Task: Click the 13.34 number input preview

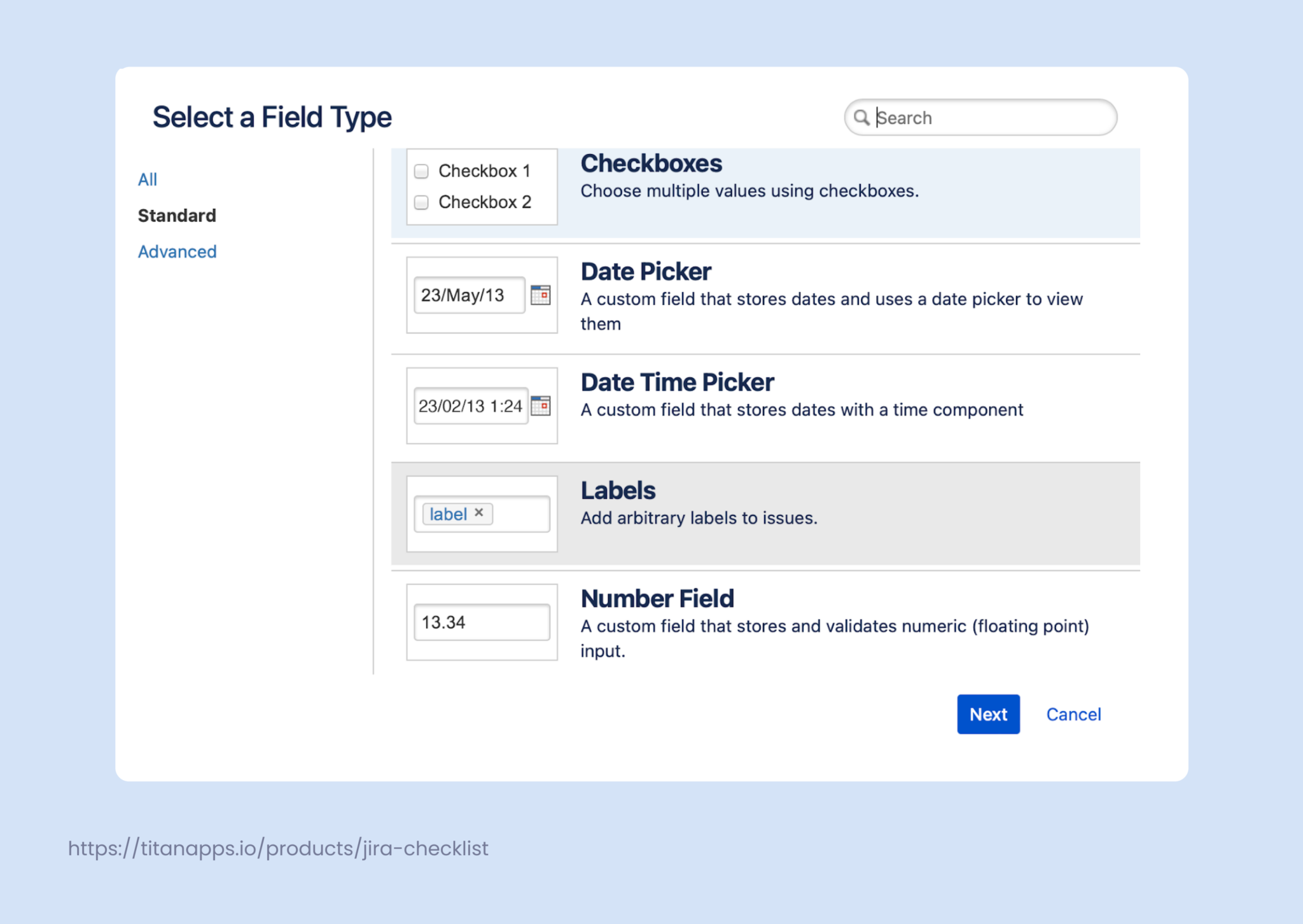Action: (x=480, y=622)
